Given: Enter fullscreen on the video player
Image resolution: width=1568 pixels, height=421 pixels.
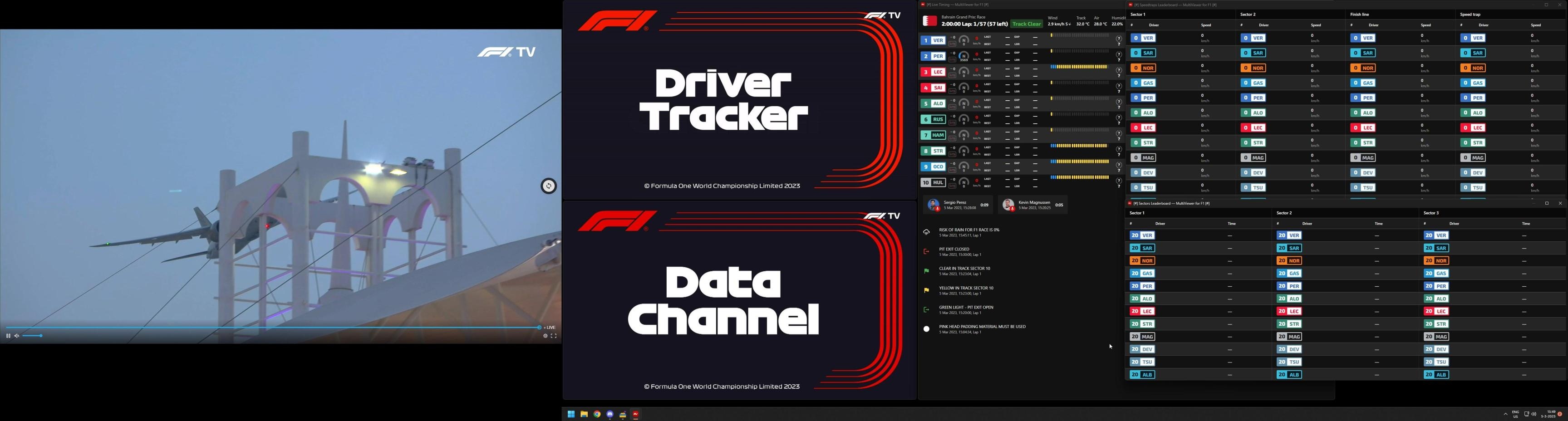Looking at the screenshot, I should 554,336.
